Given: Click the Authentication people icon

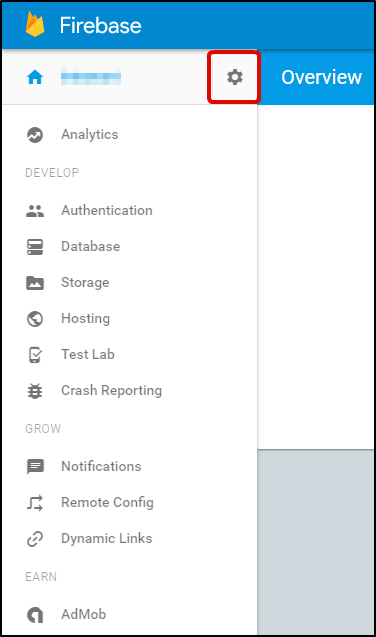Looking at the screenshot, I should [x=35, y=211].
